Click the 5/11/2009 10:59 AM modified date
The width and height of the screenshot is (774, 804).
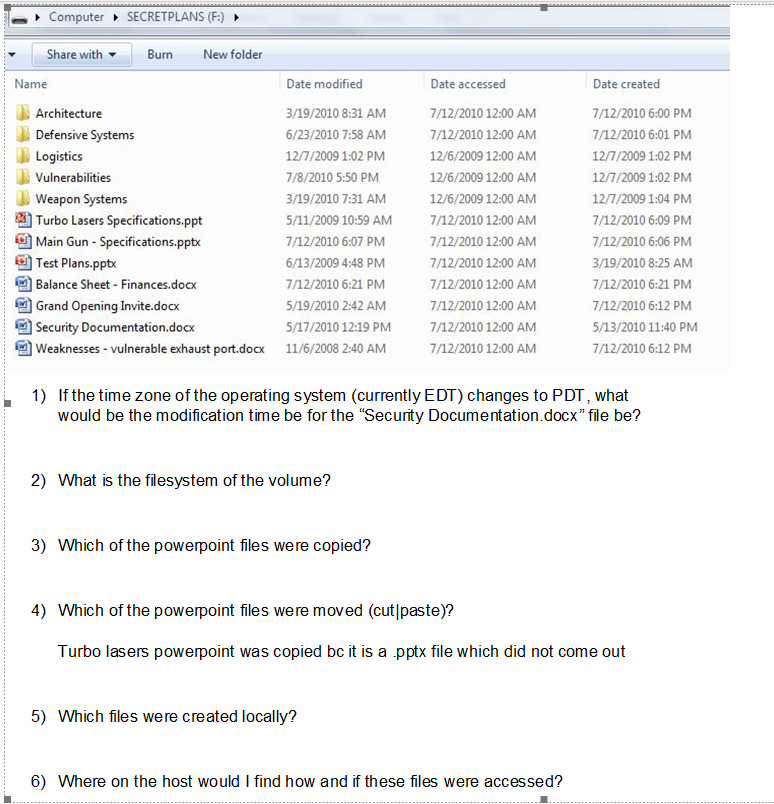339,220
